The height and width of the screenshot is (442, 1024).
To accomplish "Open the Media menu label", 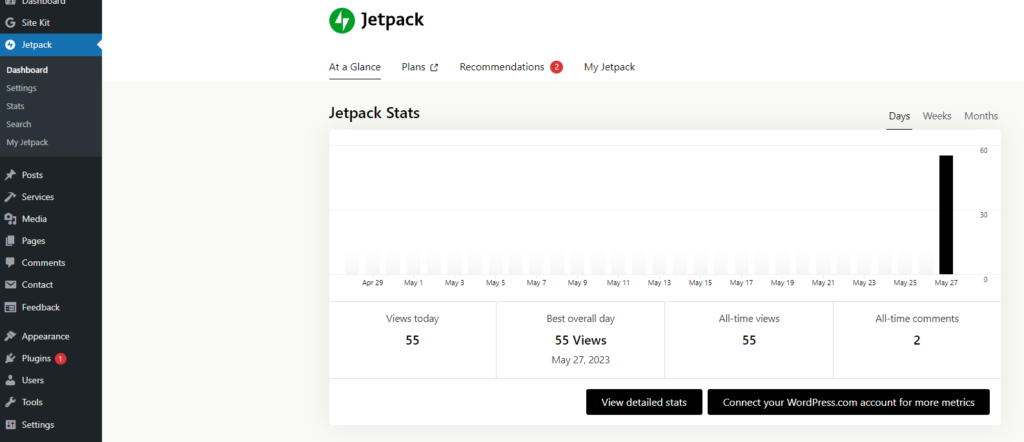I will click(34, 219).
